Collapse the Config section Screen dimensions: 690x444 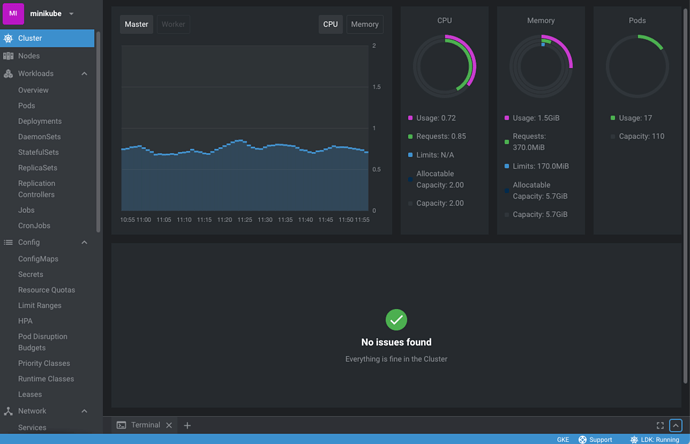point(84,242)
